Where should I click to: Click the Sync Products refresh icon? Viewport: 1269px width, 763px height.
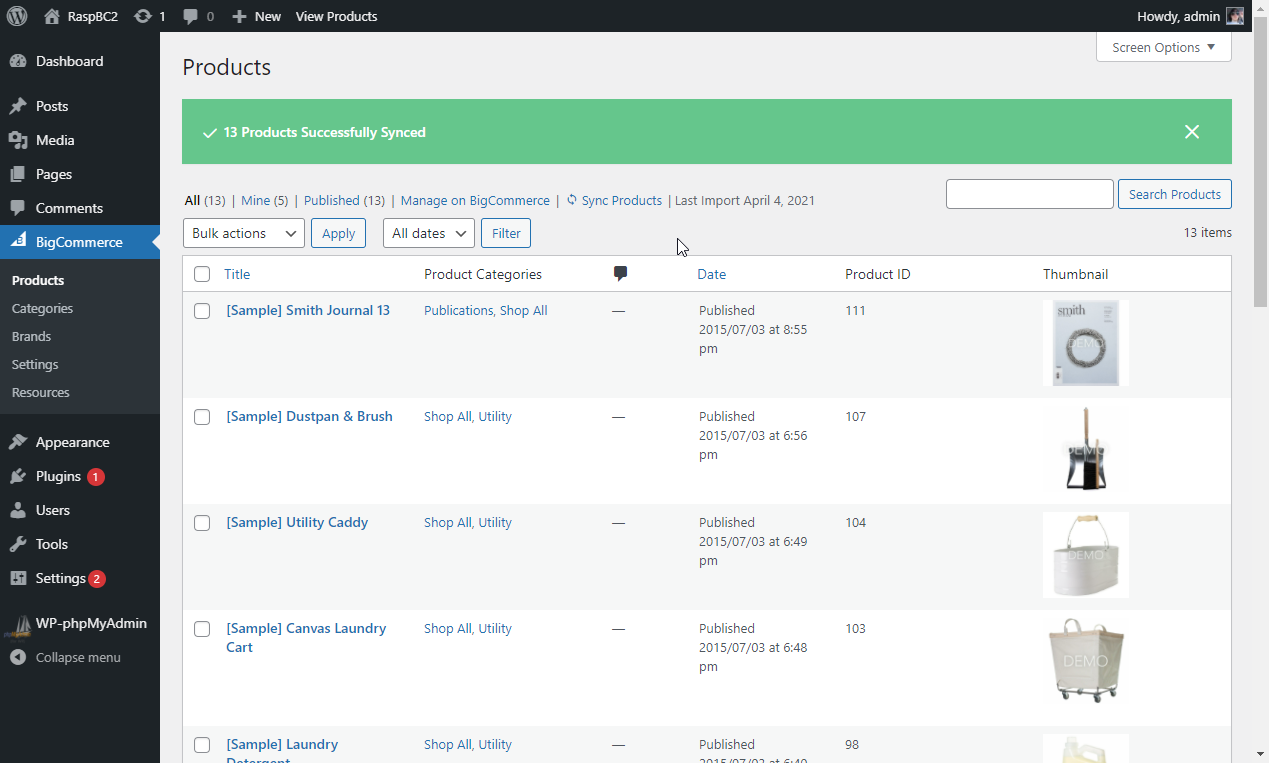point(572,200)
